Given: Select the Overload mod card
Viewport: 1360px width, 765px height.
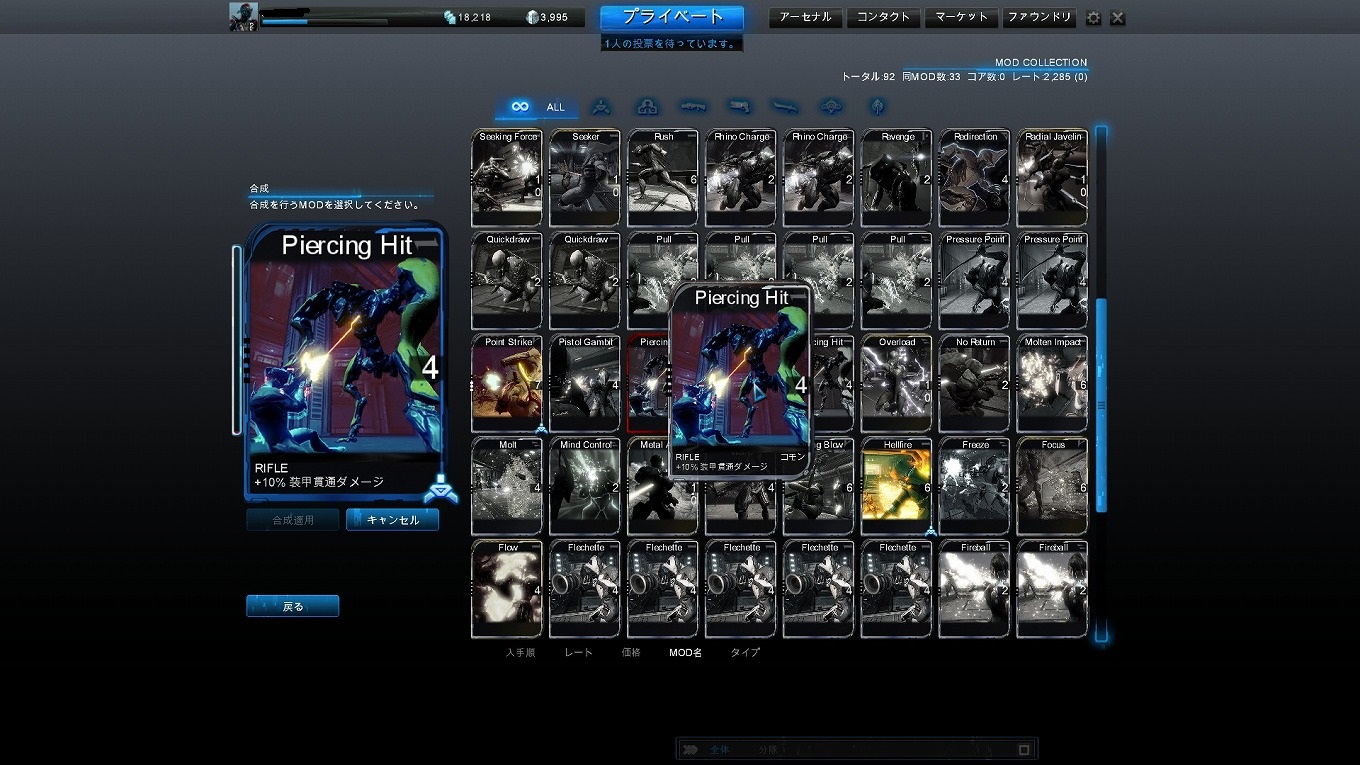Looking at the screenshot, I should click(x=897, y=383).
